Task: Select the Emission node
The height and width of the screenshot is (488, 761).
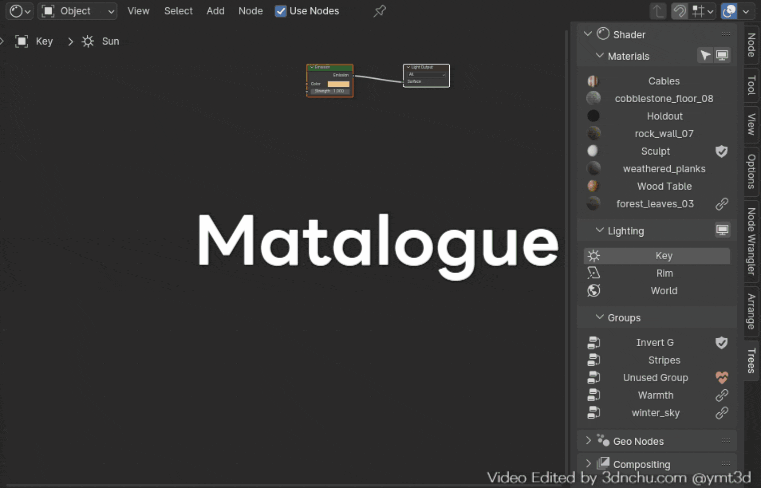Action: 330,81
